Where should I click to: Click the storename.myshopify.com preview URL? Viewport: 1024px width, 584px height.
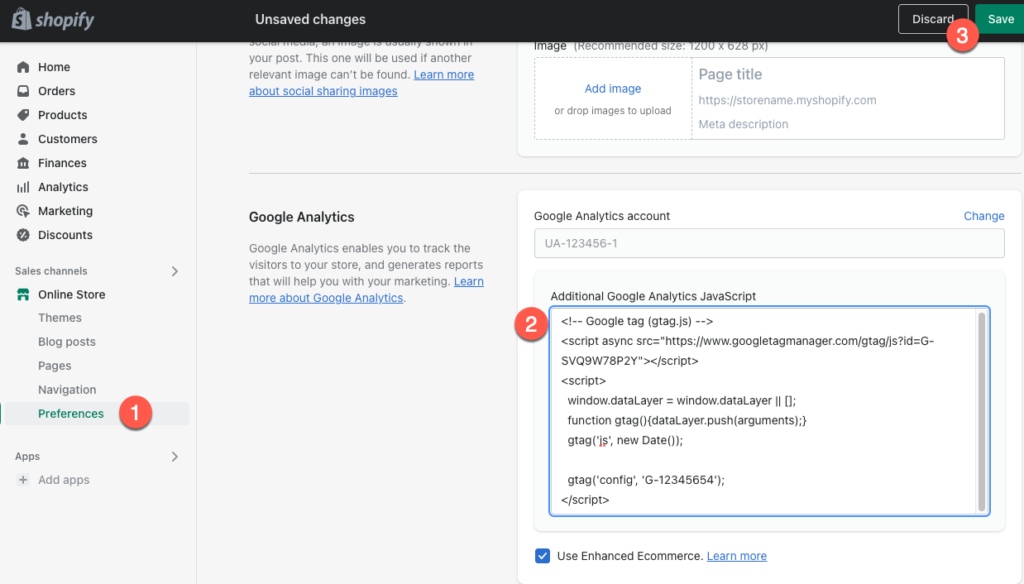coord(787,100)
